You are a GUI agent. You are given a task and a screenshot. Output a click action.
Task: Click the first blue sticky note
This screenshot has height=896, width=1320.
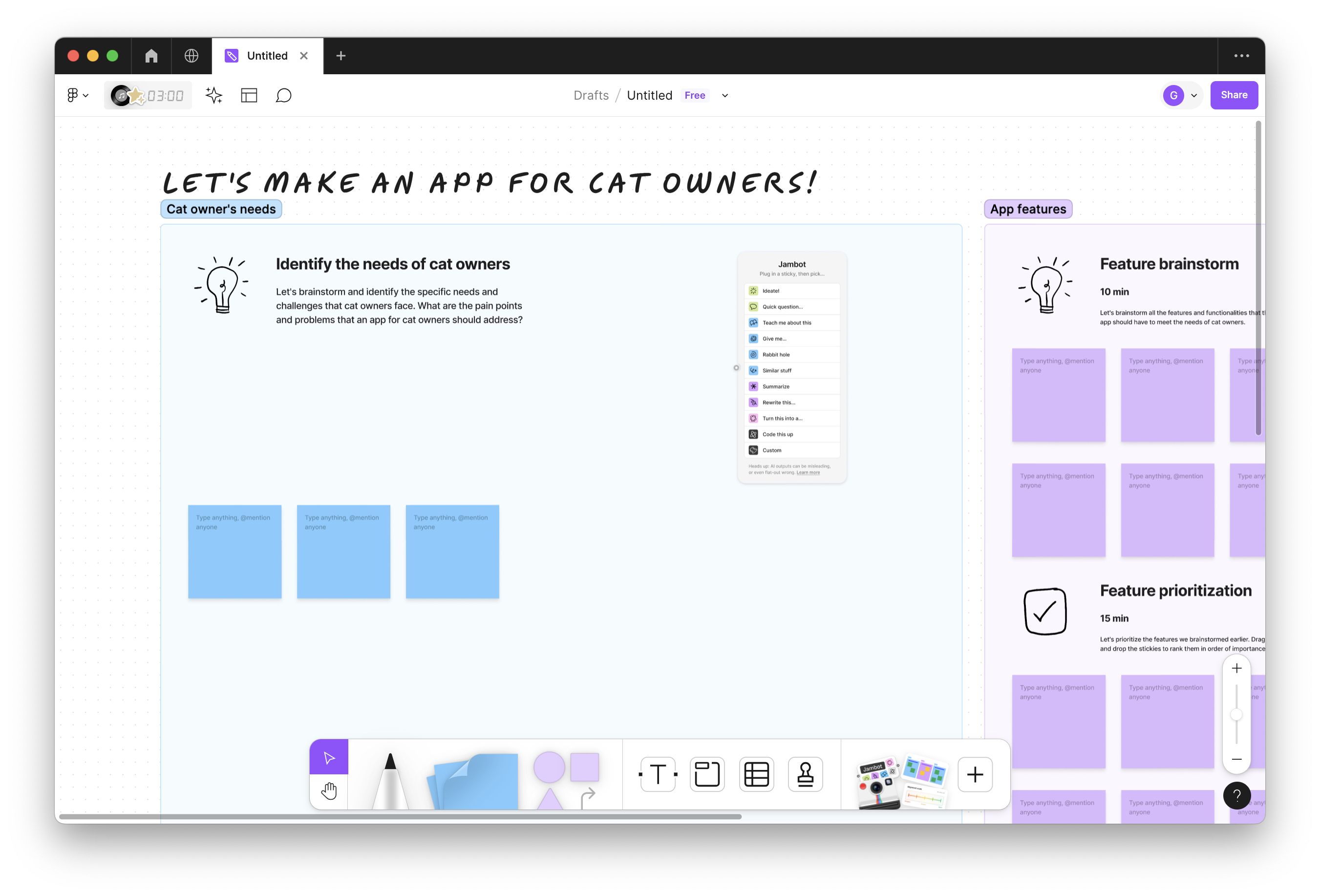pos(234,551)
